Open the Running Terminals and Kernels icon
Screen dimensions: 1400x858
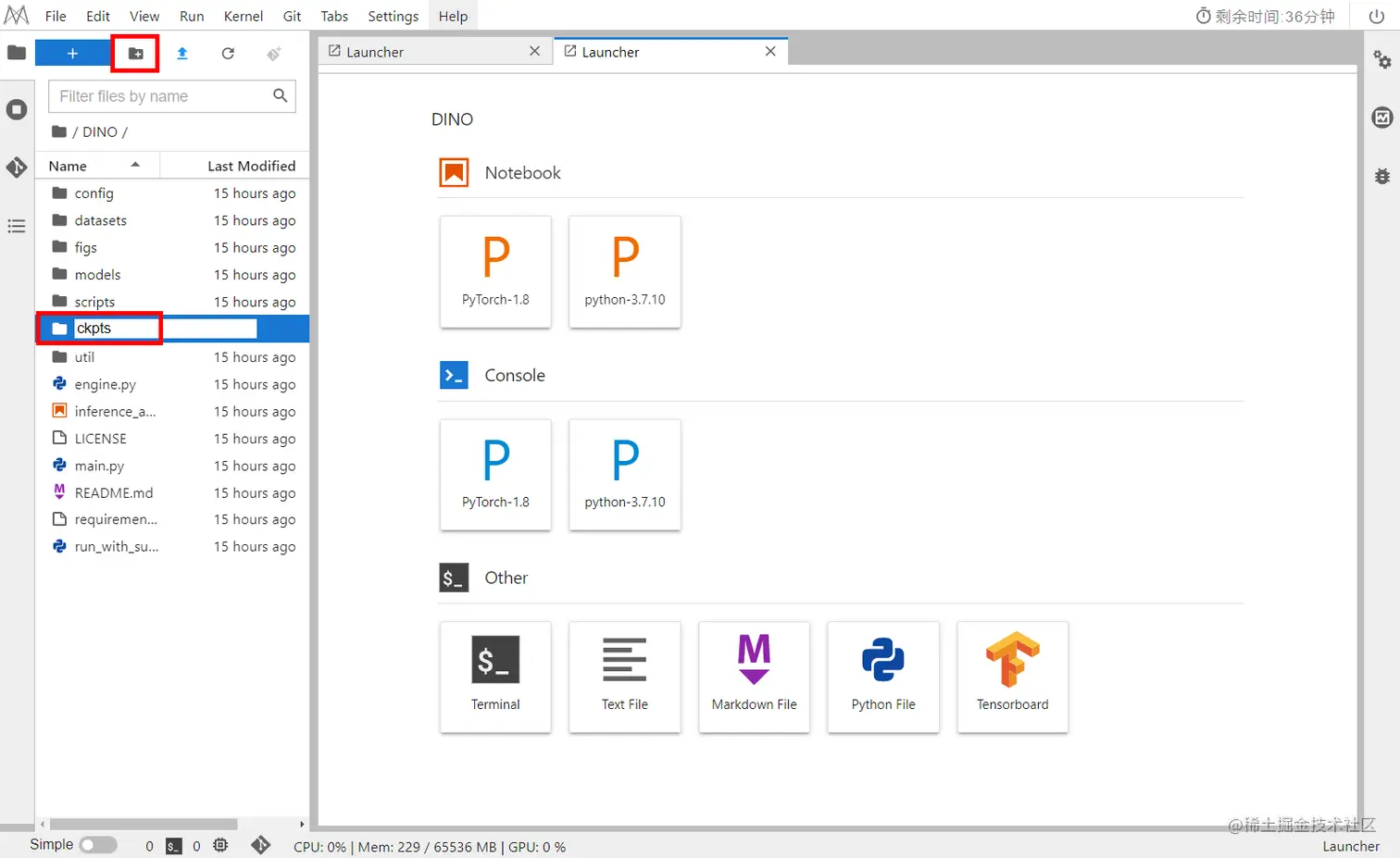point(17,110)
